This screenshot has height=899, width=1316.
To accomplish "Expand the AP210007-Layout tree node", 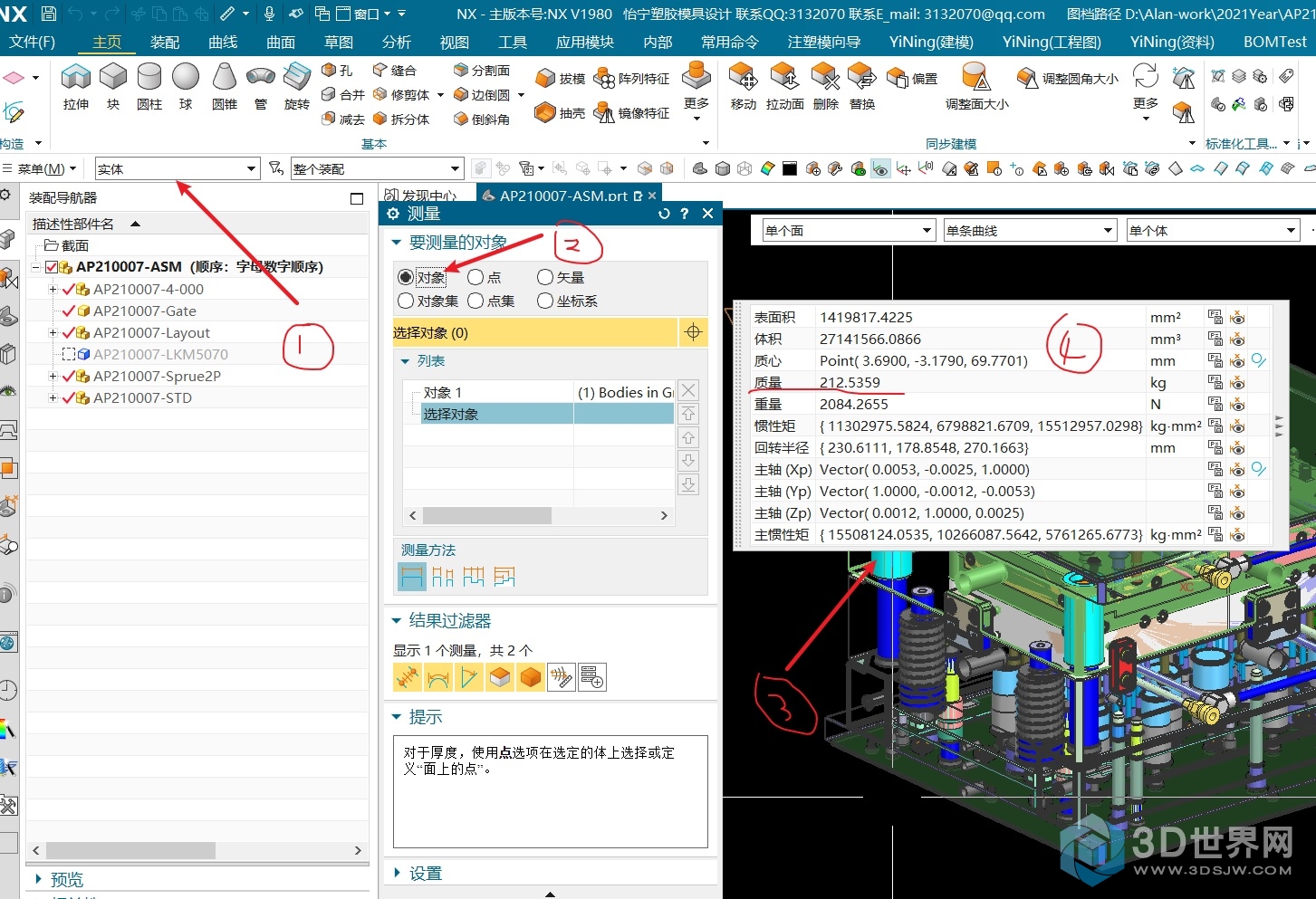I will click(53, 332).
